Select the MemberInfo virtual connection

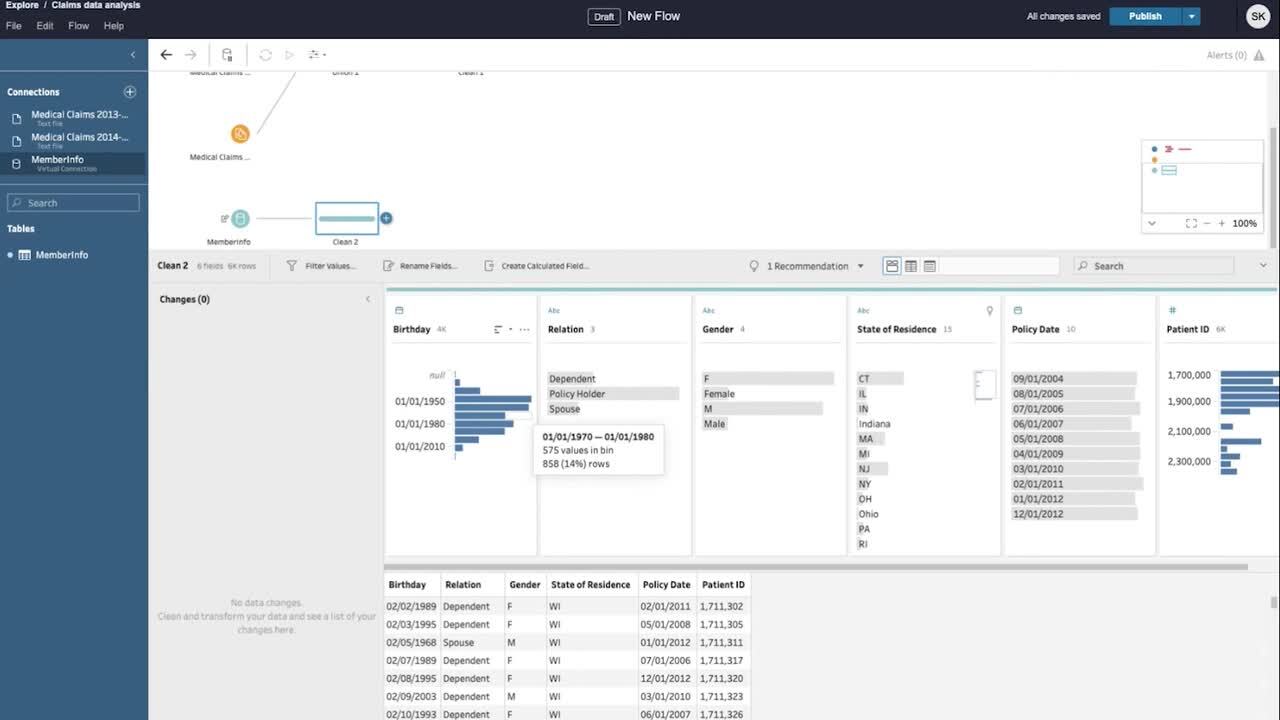[72, 163]
